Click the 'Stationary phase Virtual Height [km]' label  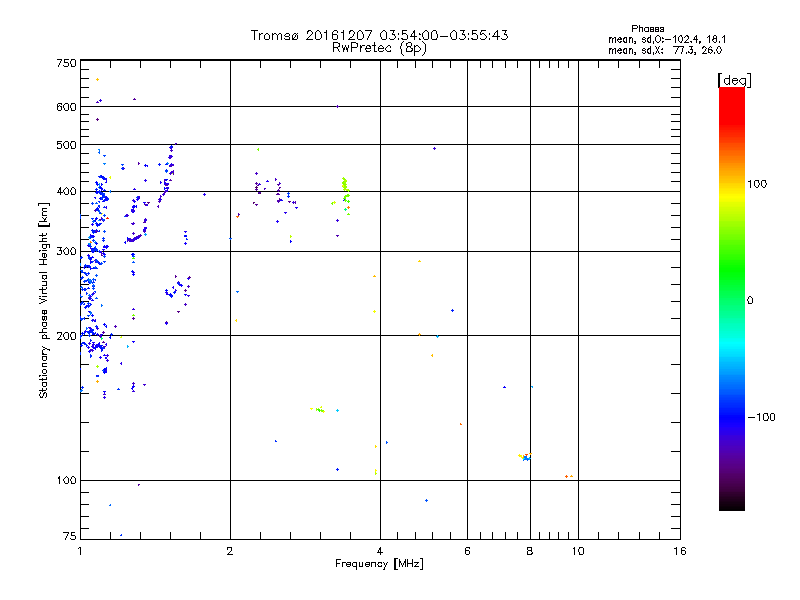pyautogui.click(x=44, y=300)
